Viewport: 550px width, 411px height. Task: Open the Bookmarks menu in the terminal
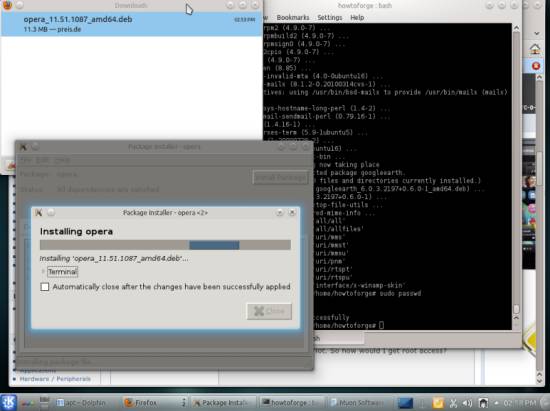293,18
